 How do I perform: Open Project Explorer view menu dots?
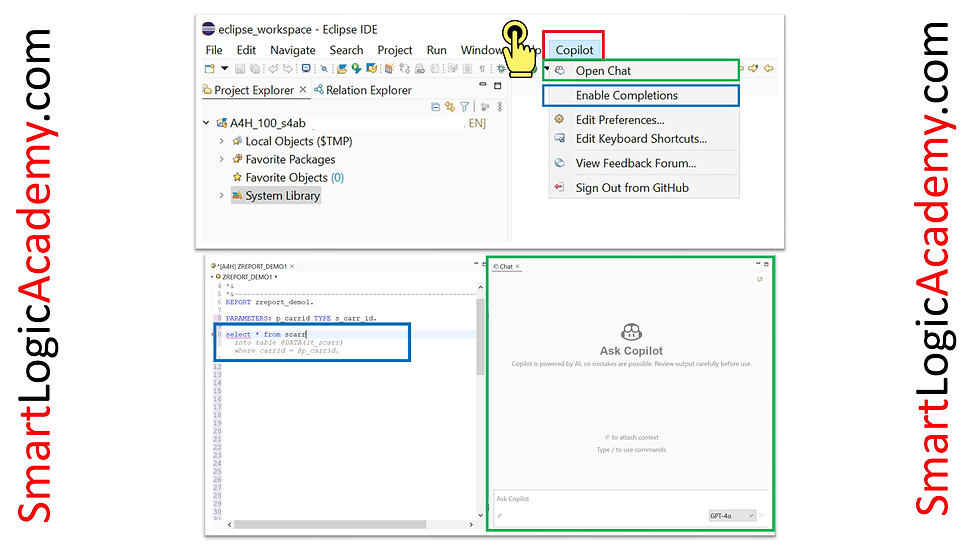pyautogui.click(x=499, y=107)
